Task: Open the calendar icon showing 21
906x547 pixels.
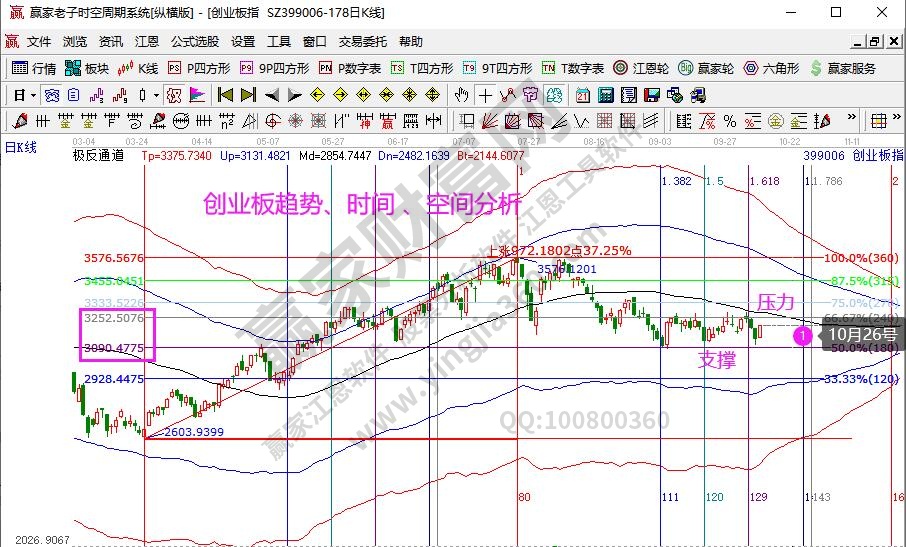Action: (583, 95)
